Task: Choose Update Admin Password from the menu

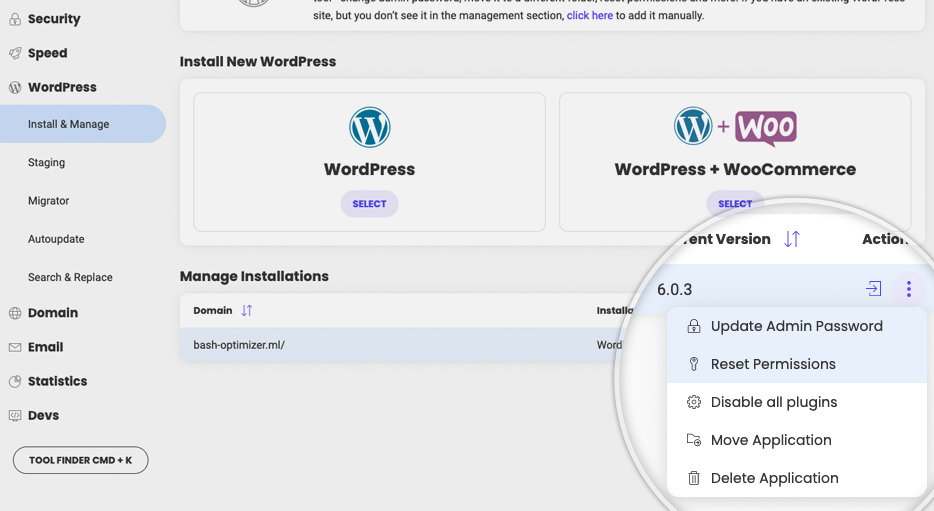Action: pyautogui.click(x=796, y=326)
